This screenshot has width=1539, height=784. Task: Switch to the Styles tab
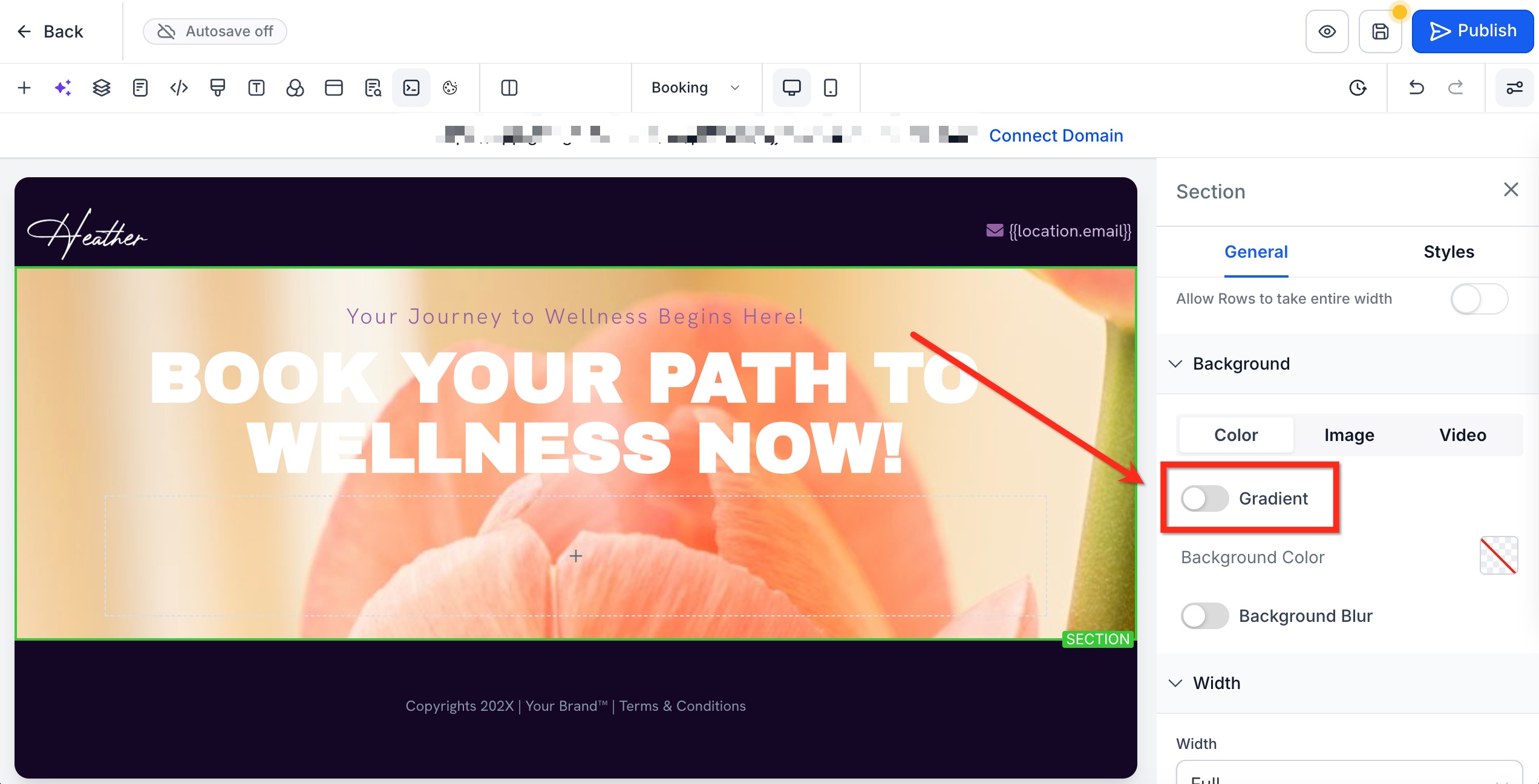tap(1448, 252)
